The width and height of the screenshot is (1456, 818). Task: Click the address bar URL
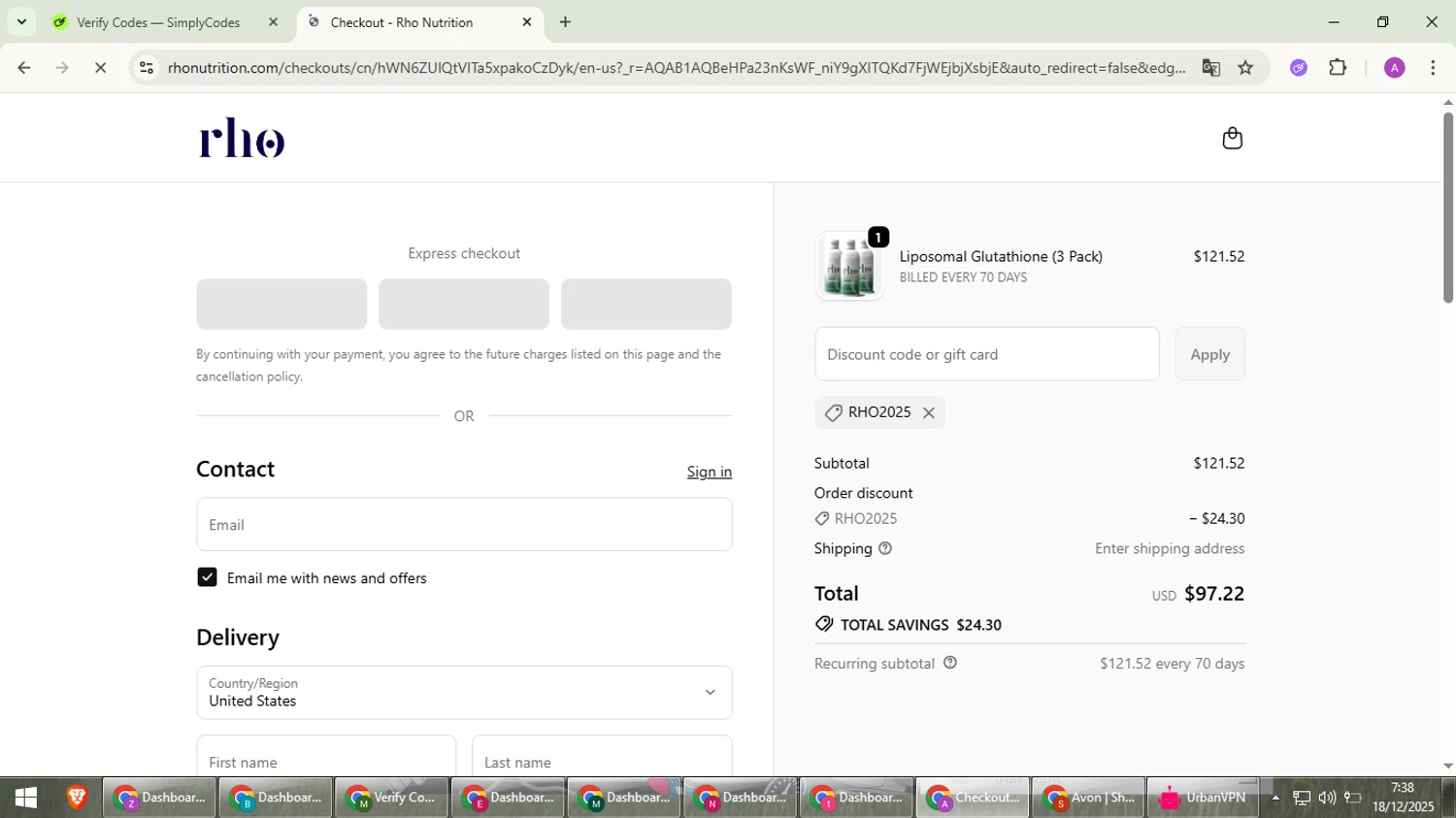point(676,68)
